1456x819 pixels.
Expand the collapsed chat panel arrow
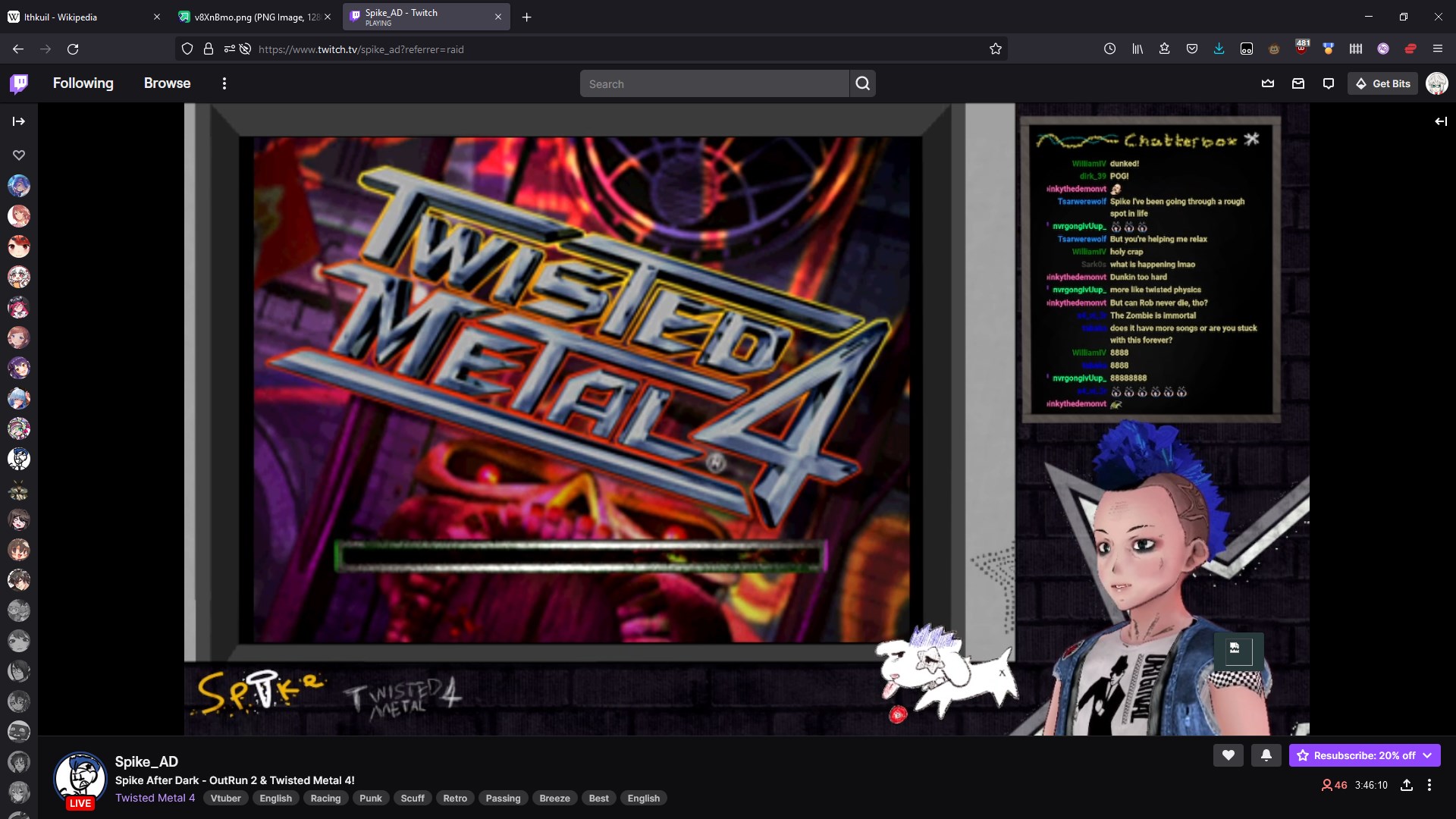(1441, 121)
